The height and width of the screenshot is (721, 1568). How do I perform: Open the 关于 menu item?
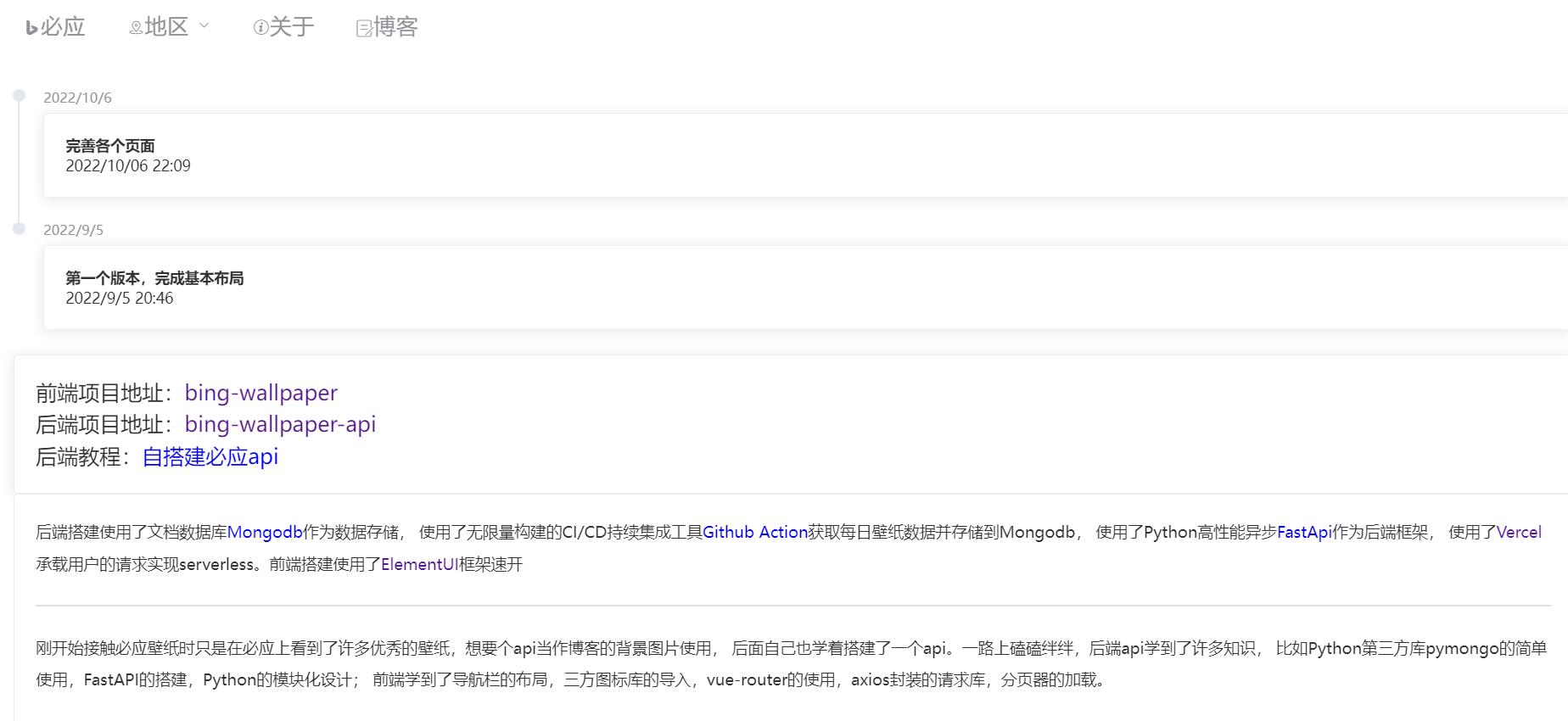[x=291, y=27]
